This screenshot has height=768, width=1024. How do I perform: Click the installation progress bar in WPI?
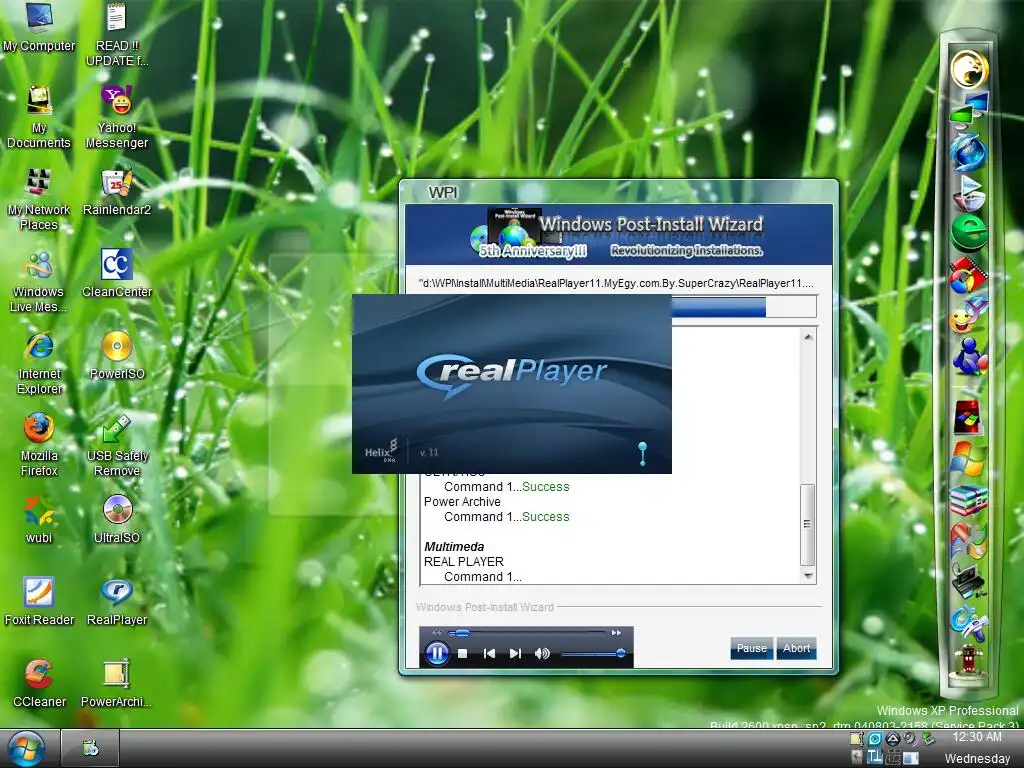point(743,306)
